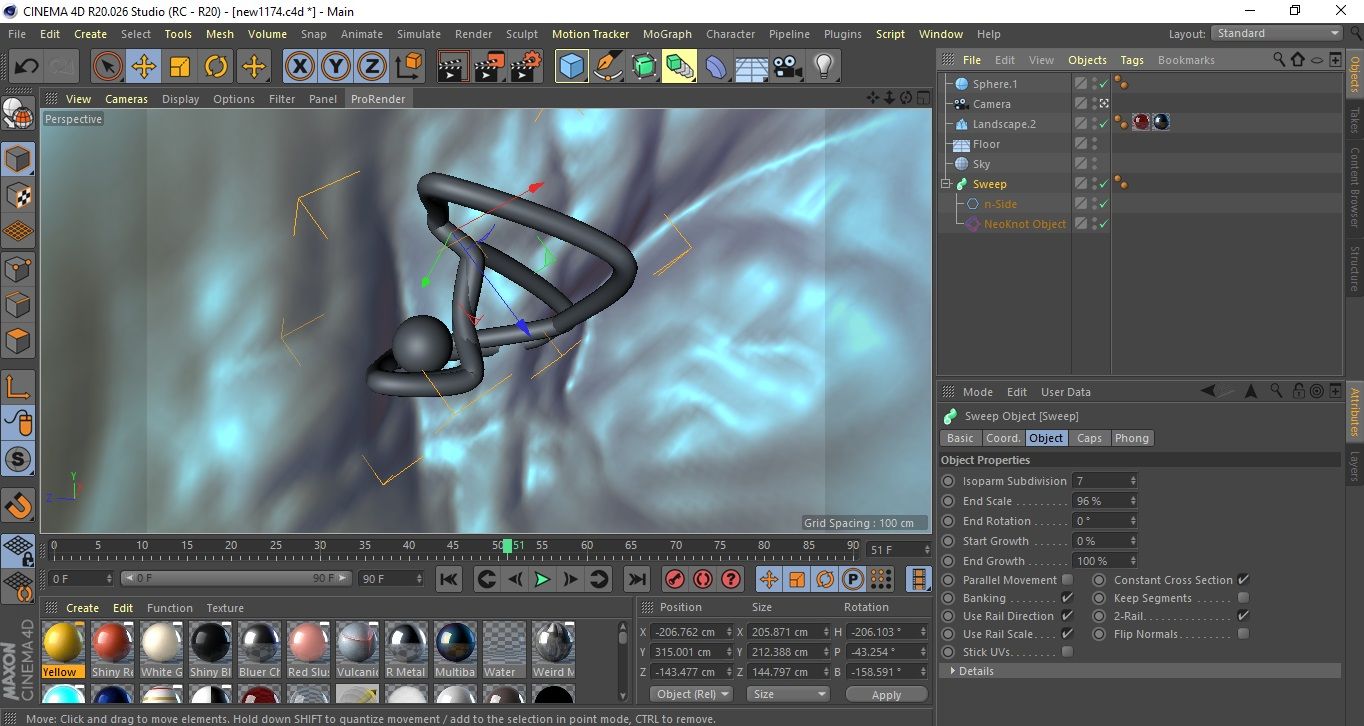Viewport: 1364px width, 726px height.
Task: Open the Phong tab
Action: (x=1131, y=438)
